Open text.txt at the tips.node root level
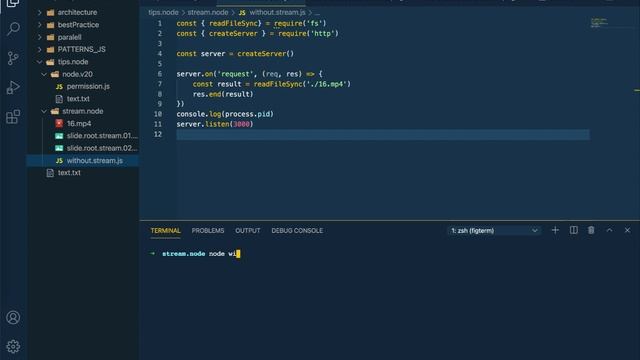This screenshot has width=640, height=360. (69, 173)
